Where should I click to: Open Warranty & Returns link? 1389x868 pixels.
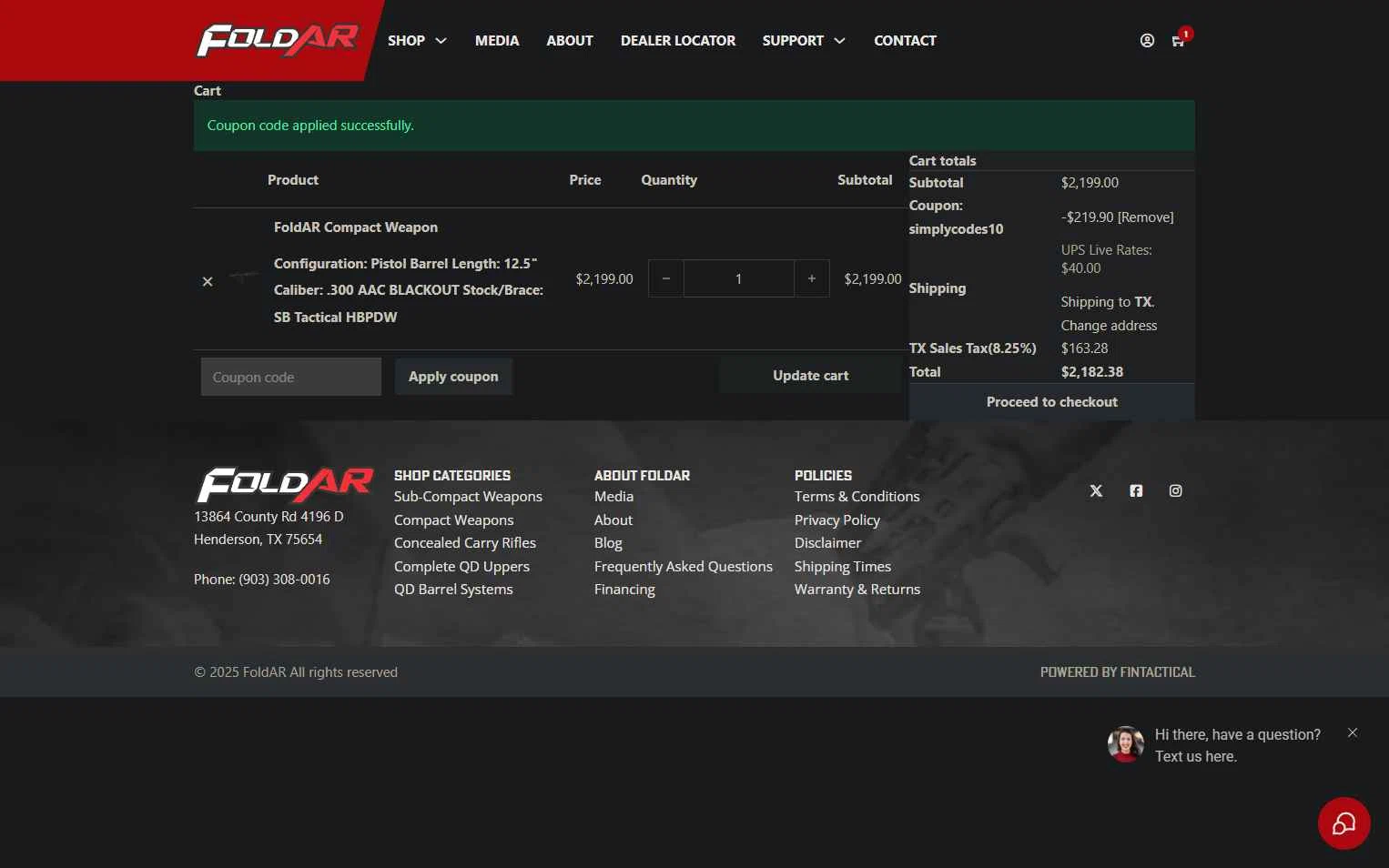[857, 590]
